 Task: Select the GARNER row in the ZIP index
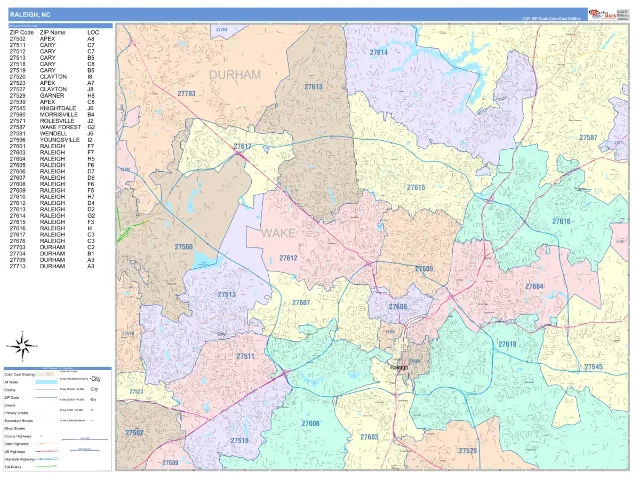click(52, 96)
